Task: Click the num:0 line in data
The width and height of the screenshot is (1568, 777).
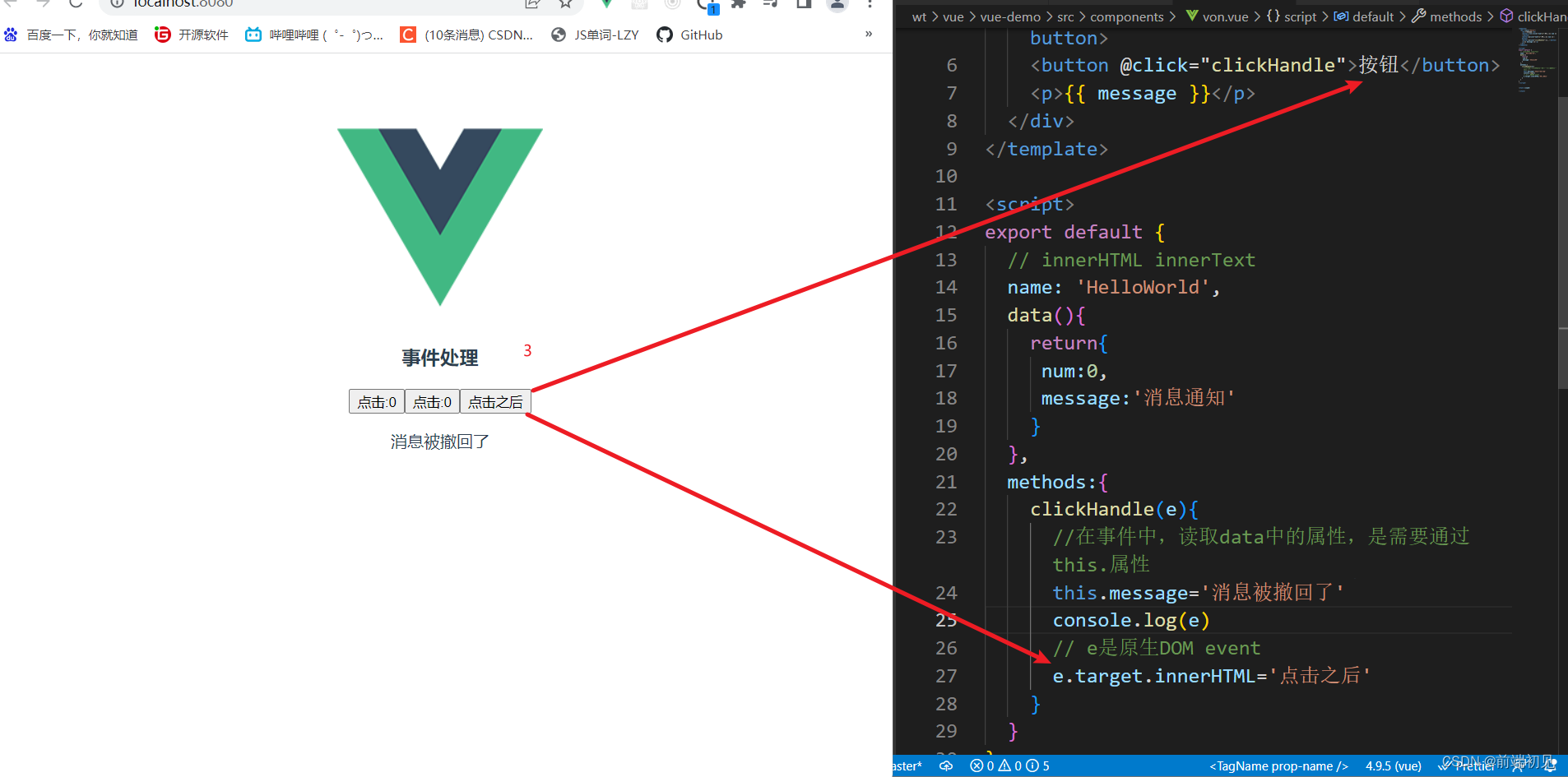Action: point(1074,371)
